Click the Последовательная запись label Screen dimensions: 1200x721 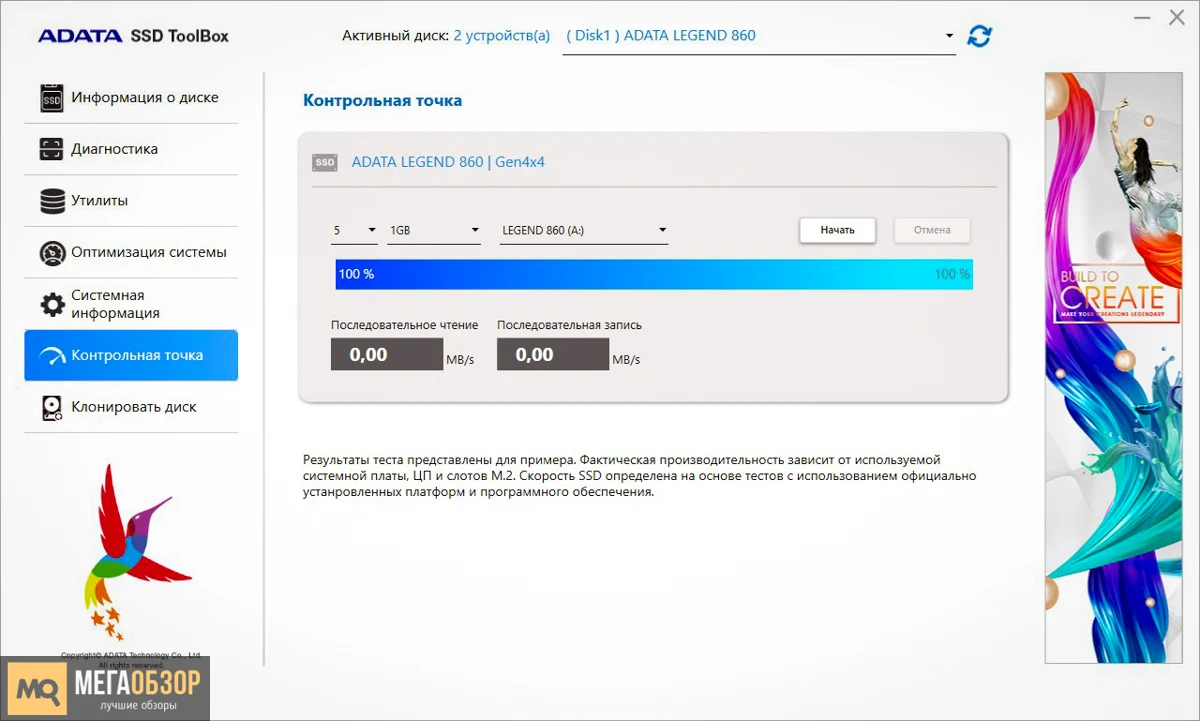pos(570,325)
